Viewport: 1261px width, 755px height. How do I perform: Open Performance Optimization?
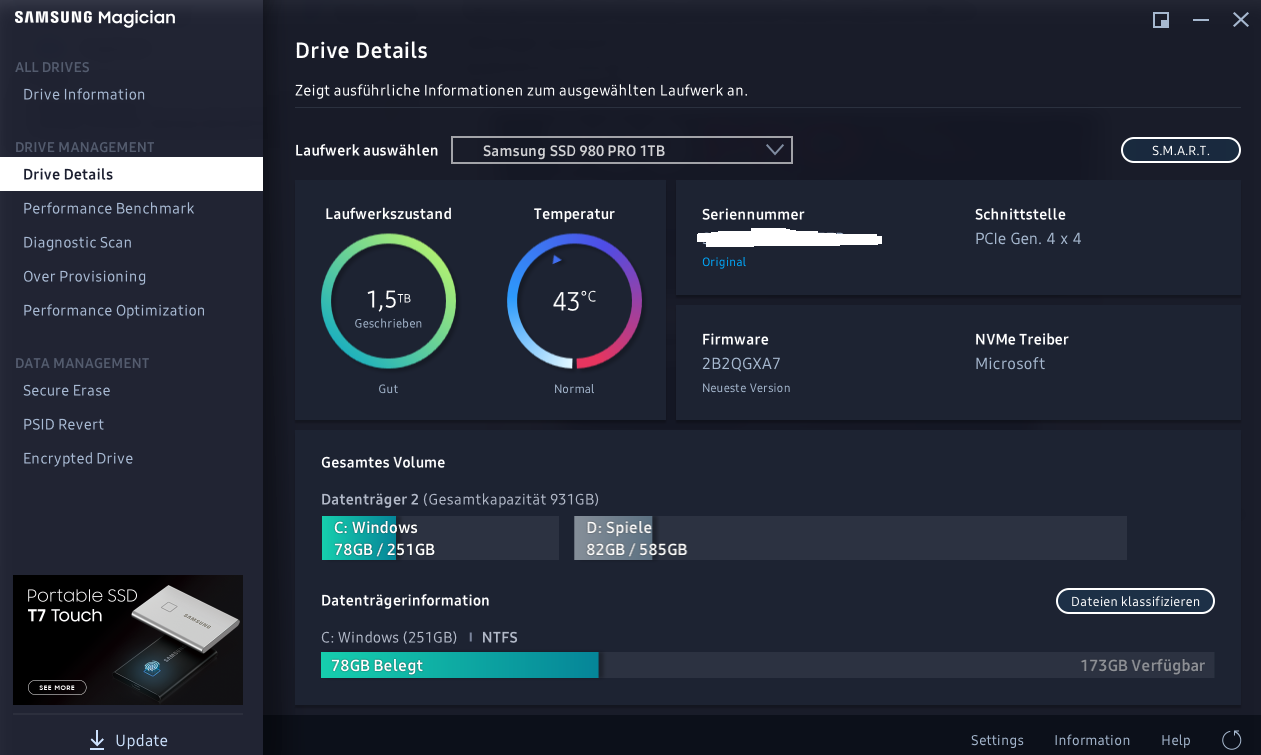[x=114, y=310]
